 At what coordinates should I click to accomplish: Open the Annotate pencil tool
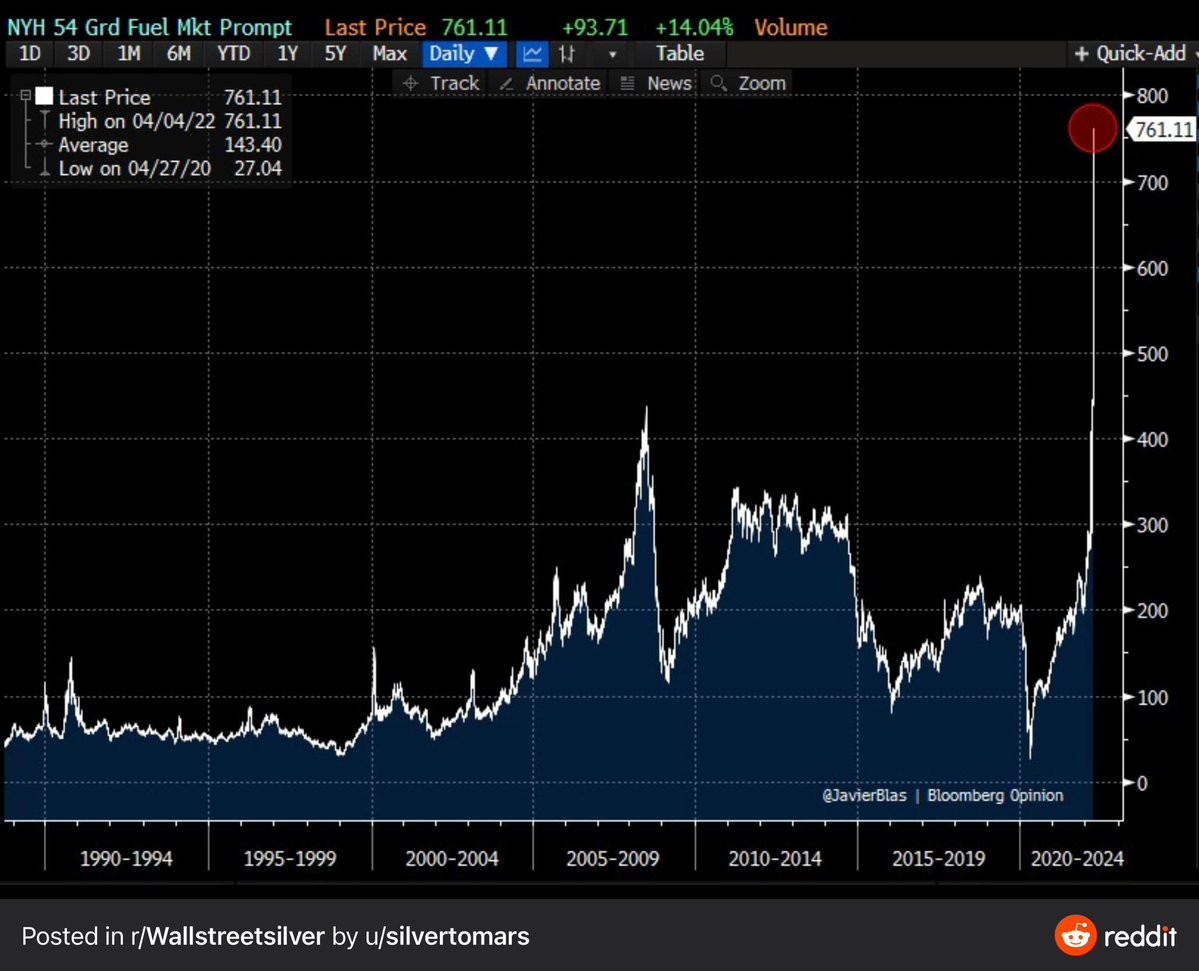click(x=550, y=84)
